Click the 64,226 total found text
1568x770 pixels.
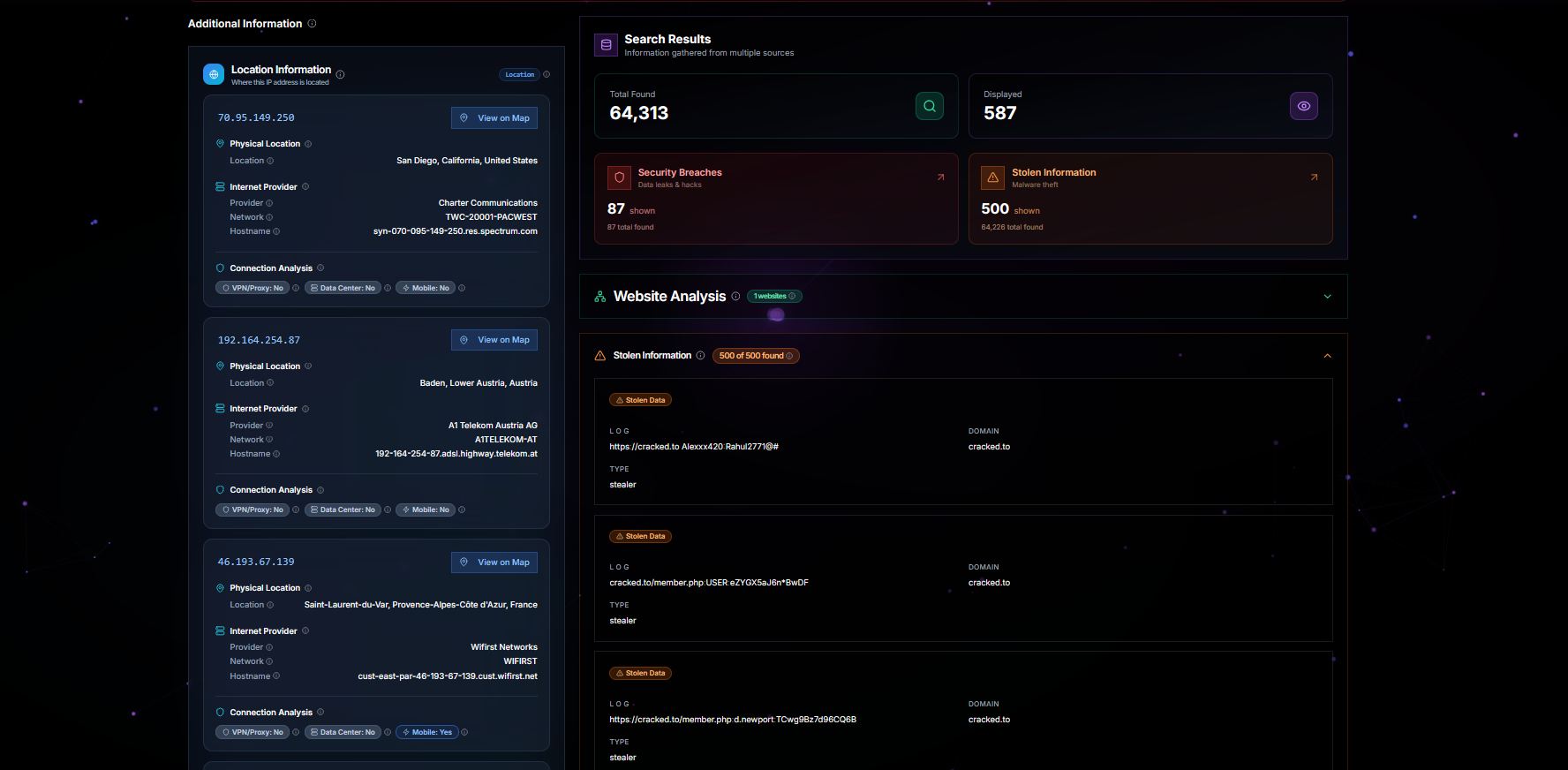pyautogui.click(x=1012, y=227)
